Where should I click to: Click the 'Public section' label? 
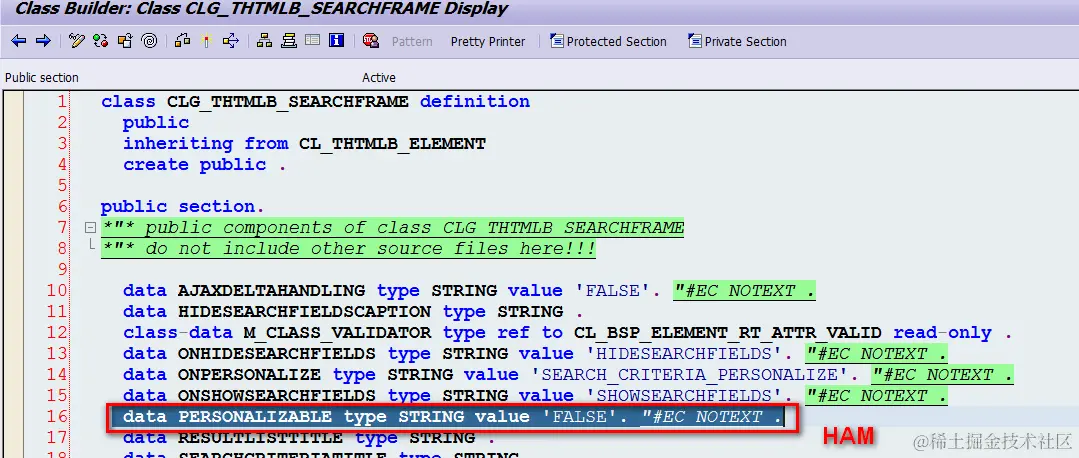(42, 78)
